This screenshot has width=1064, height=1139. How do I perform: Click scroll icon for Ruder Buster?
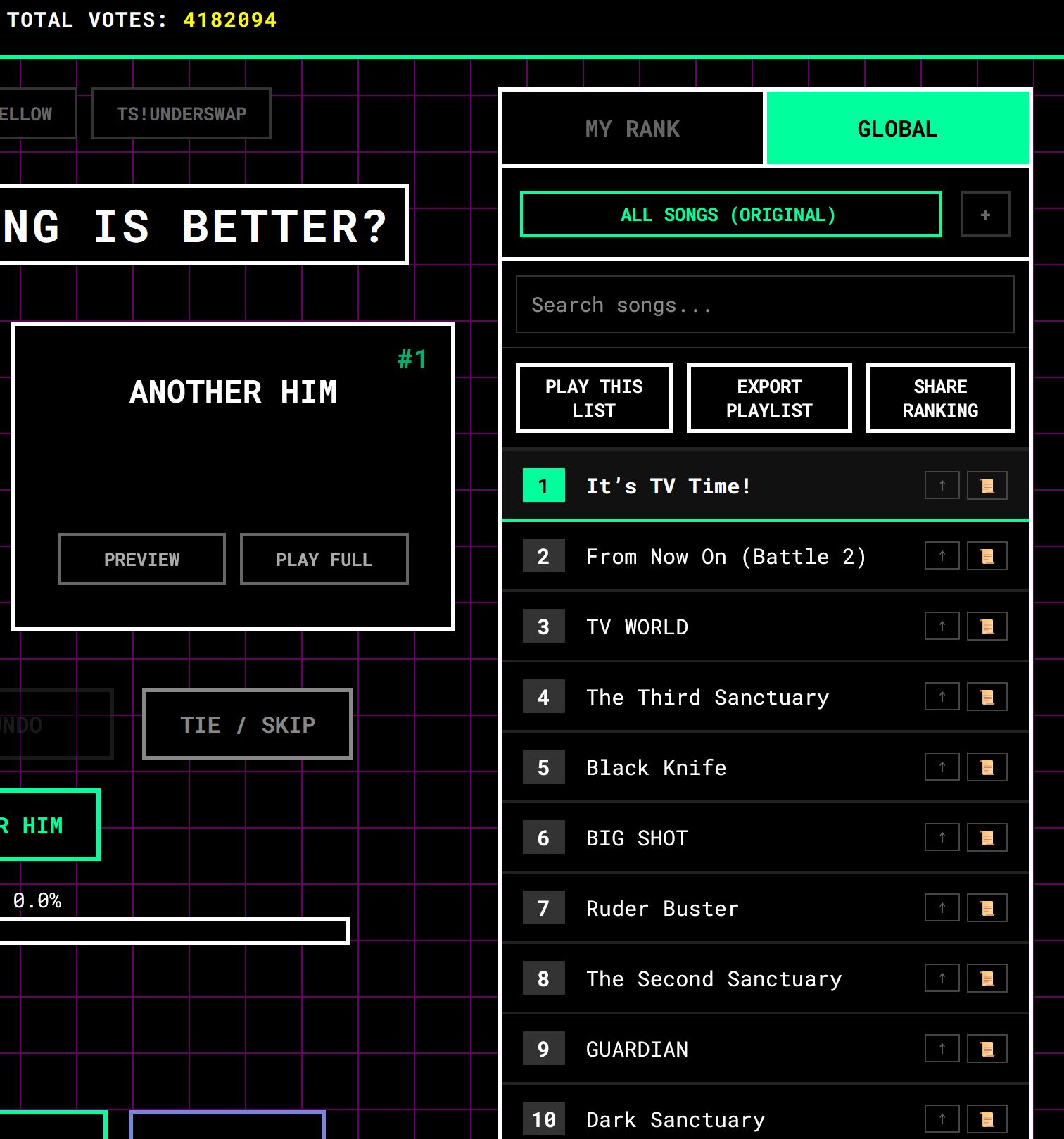coord(987,908)
